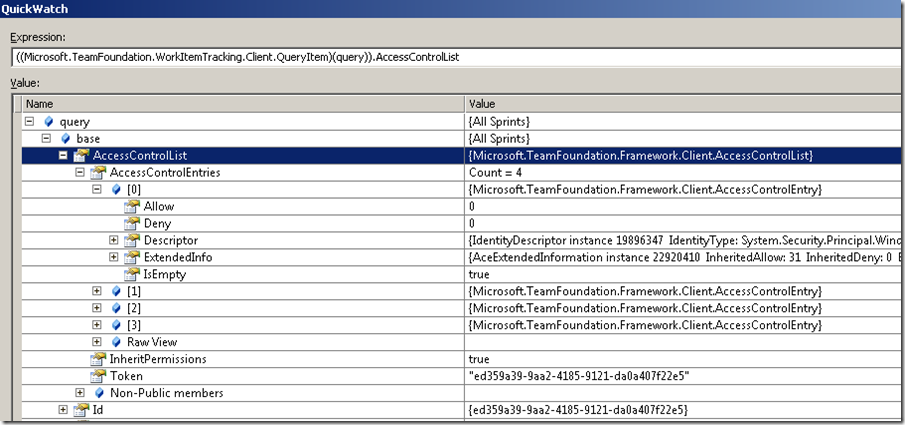Click the Name column header
905x425 pixels.
pyautogui.click(x=243, y=104)
